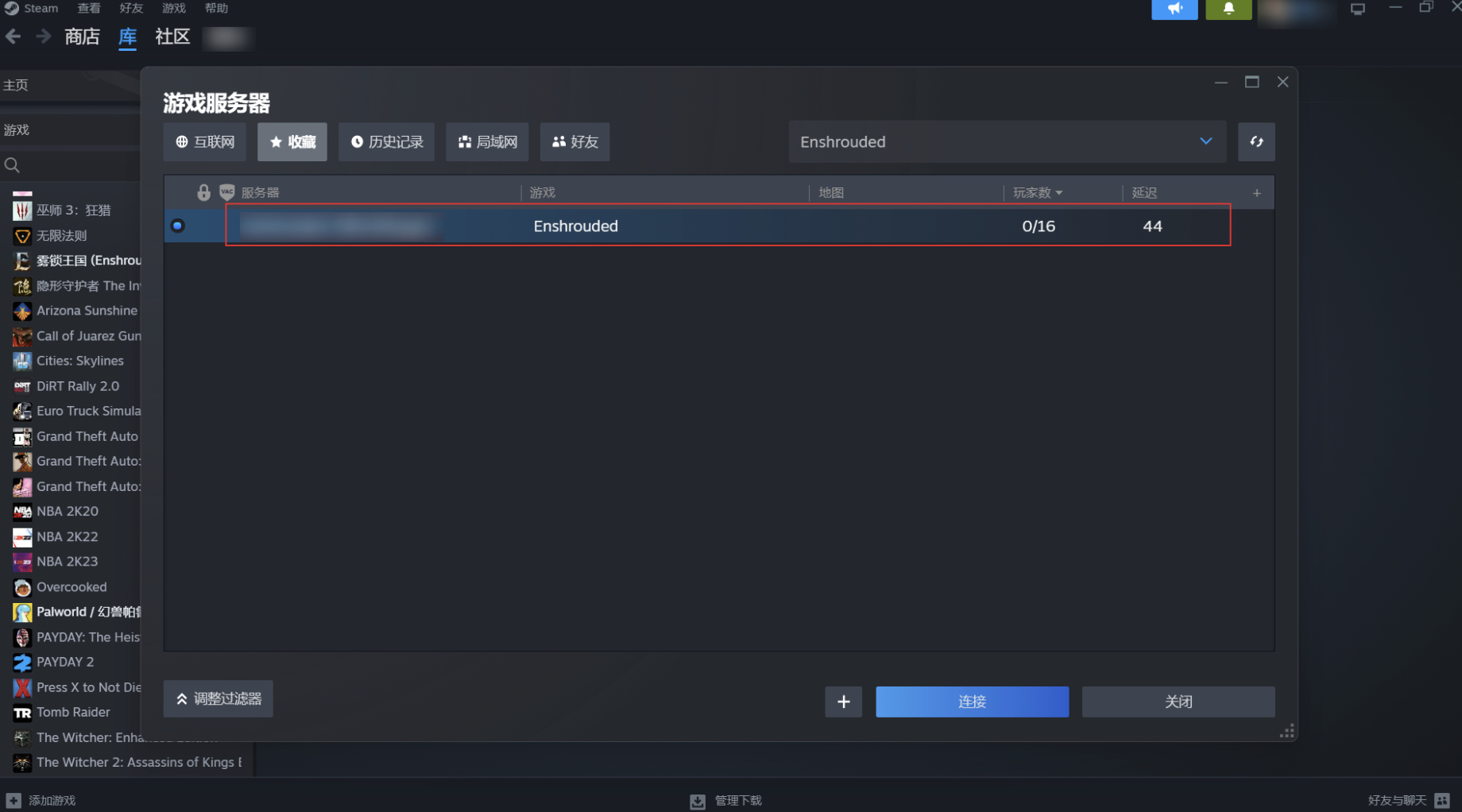
Task: Select 无限法则 in the game list
Action: (61, 235)
